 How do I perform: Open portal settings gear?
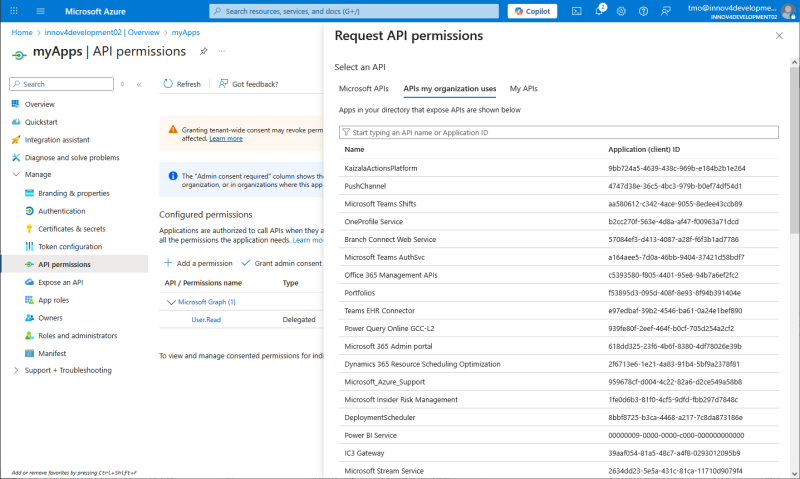(x=622, y=11)
